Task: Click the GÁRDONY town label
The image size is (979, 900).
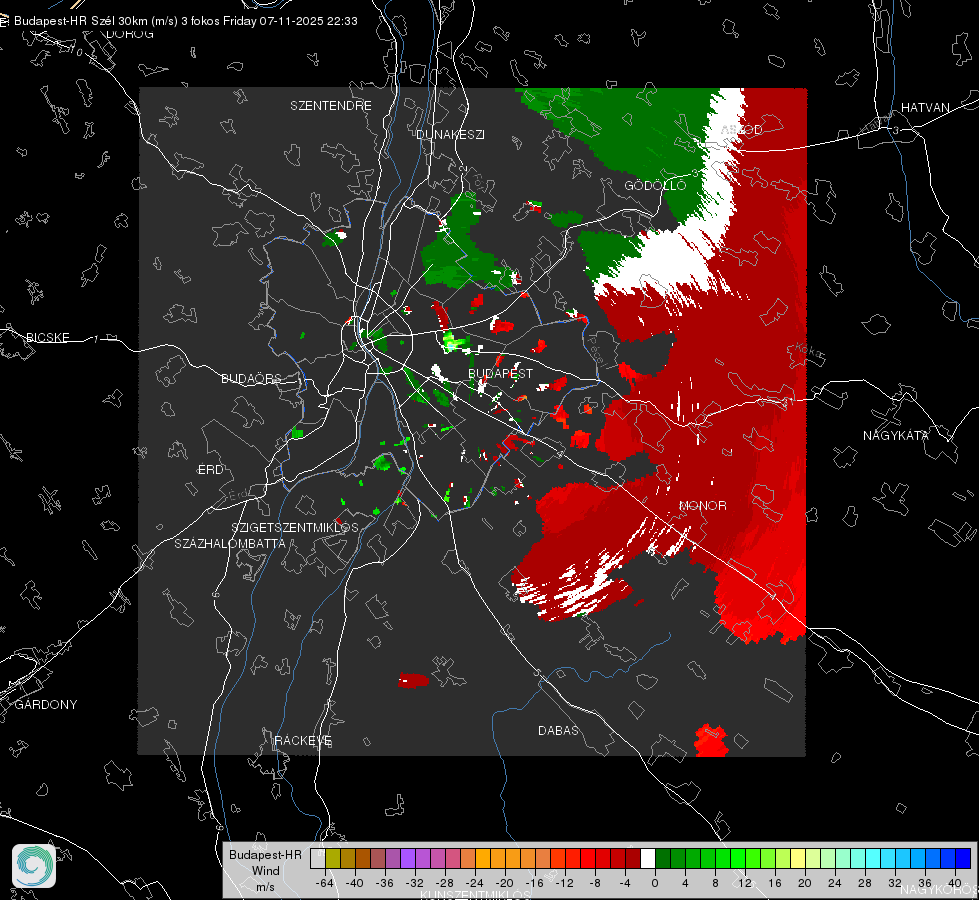Action: (46, 705)
